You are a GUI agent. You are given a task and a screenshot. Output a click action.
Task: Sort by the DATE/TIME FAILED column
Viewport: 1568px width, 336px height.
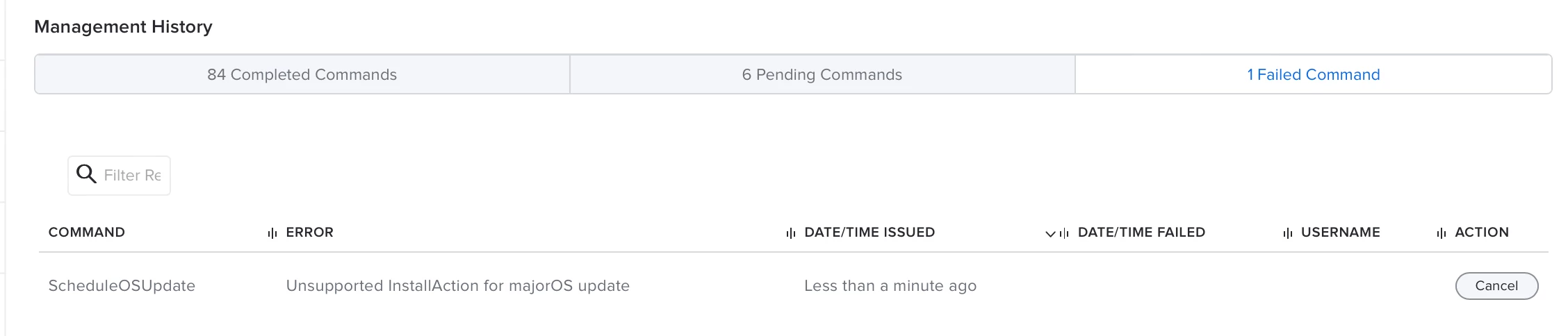[x=1141, y=232]
